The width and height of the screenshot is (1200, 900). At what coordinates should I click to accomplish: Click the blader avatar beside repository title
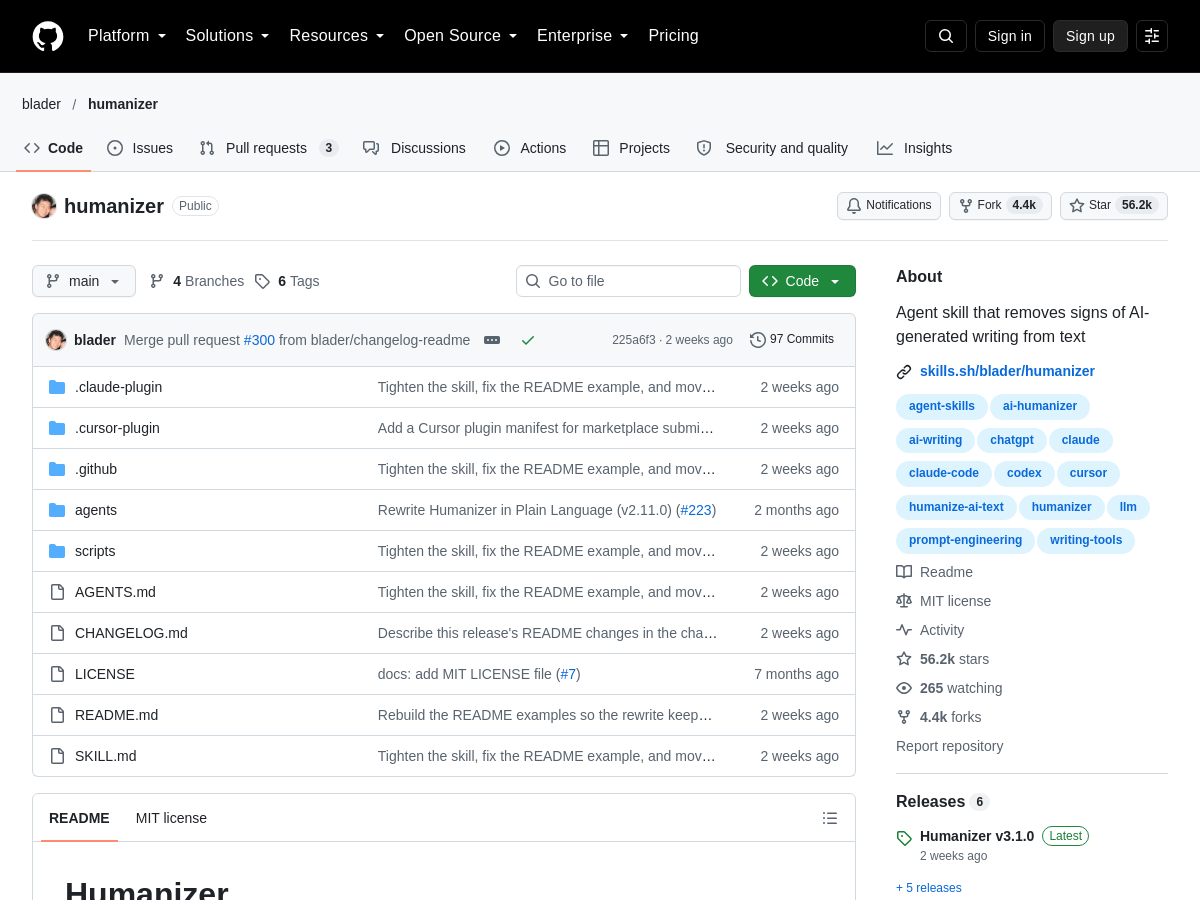pyautogui.click(x=44, y=206)
